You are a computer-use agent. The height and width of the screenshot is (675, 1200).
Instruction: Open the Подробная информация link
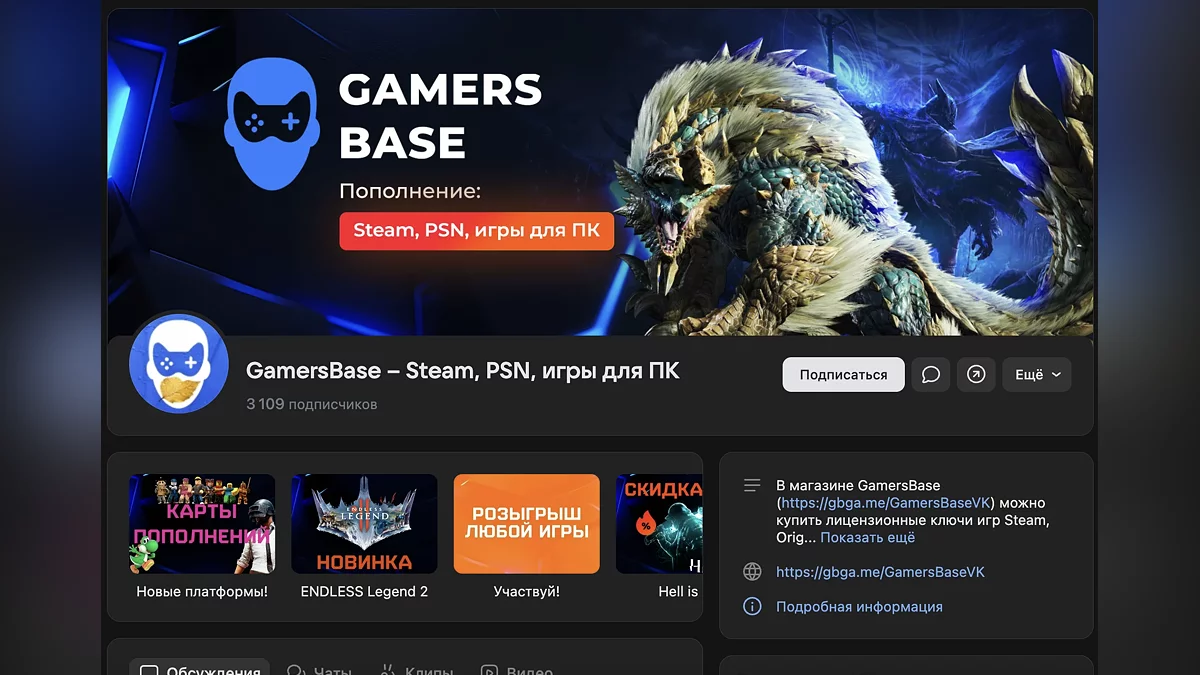(859, 606)
